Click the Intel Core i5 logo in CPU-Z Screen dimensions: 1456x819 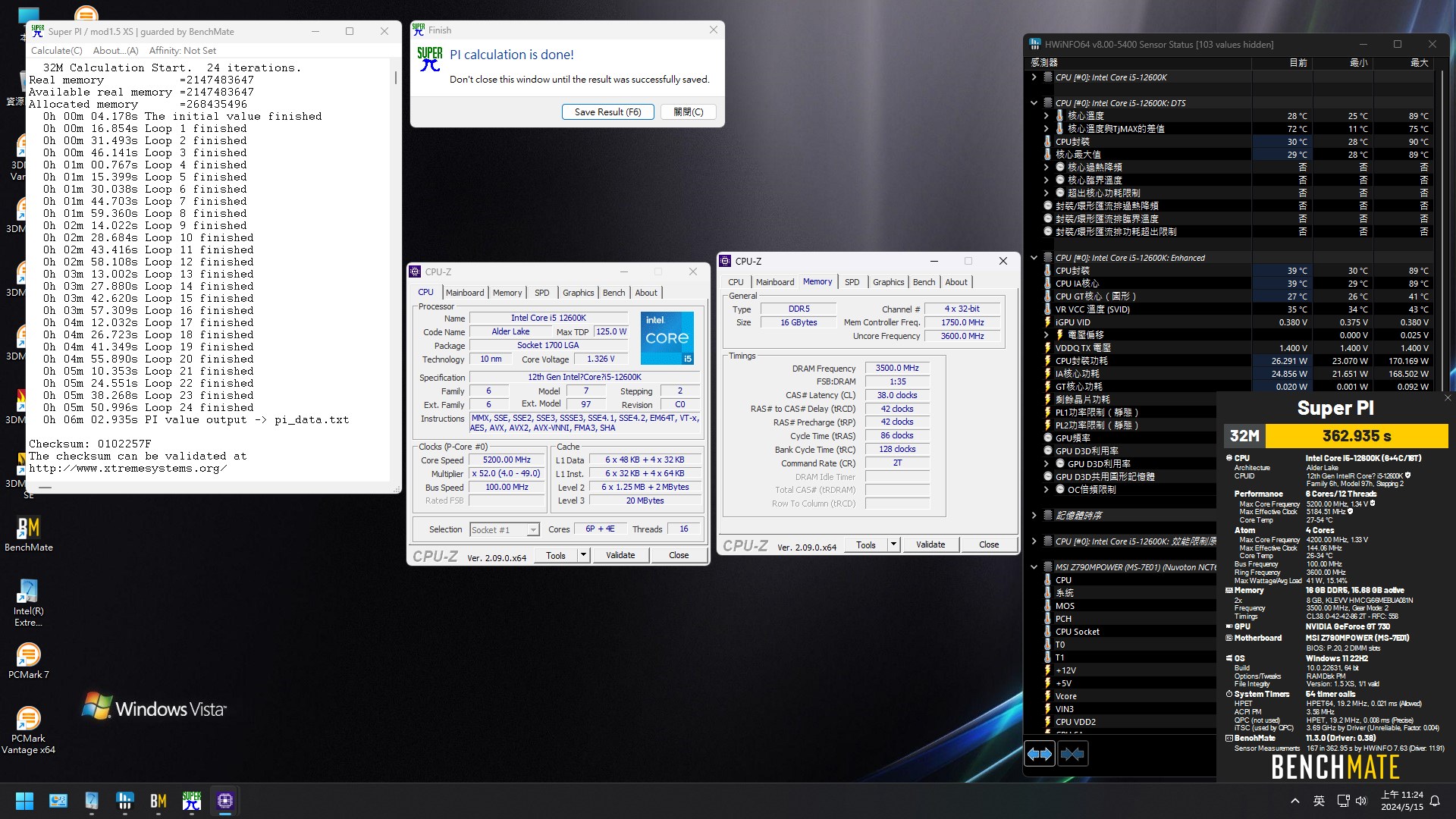(667, 337)
